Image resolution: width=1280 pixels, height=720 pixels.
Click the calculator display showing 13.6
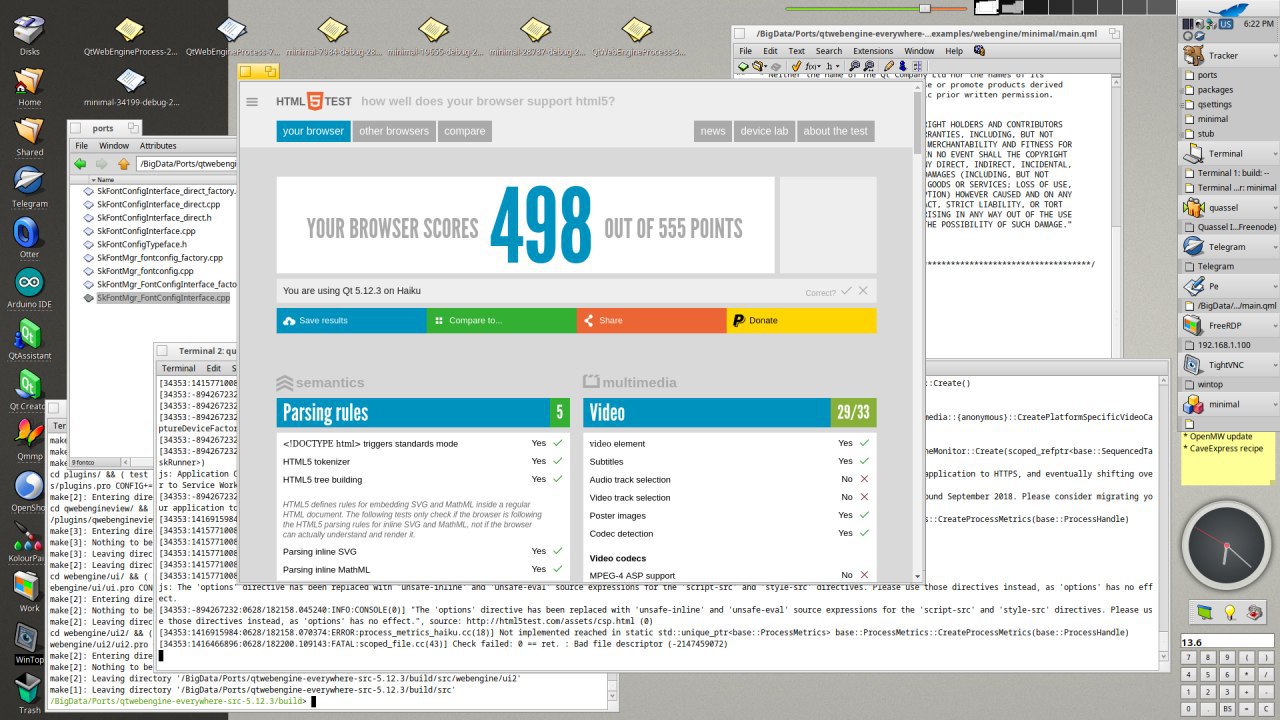[1229, 642]
